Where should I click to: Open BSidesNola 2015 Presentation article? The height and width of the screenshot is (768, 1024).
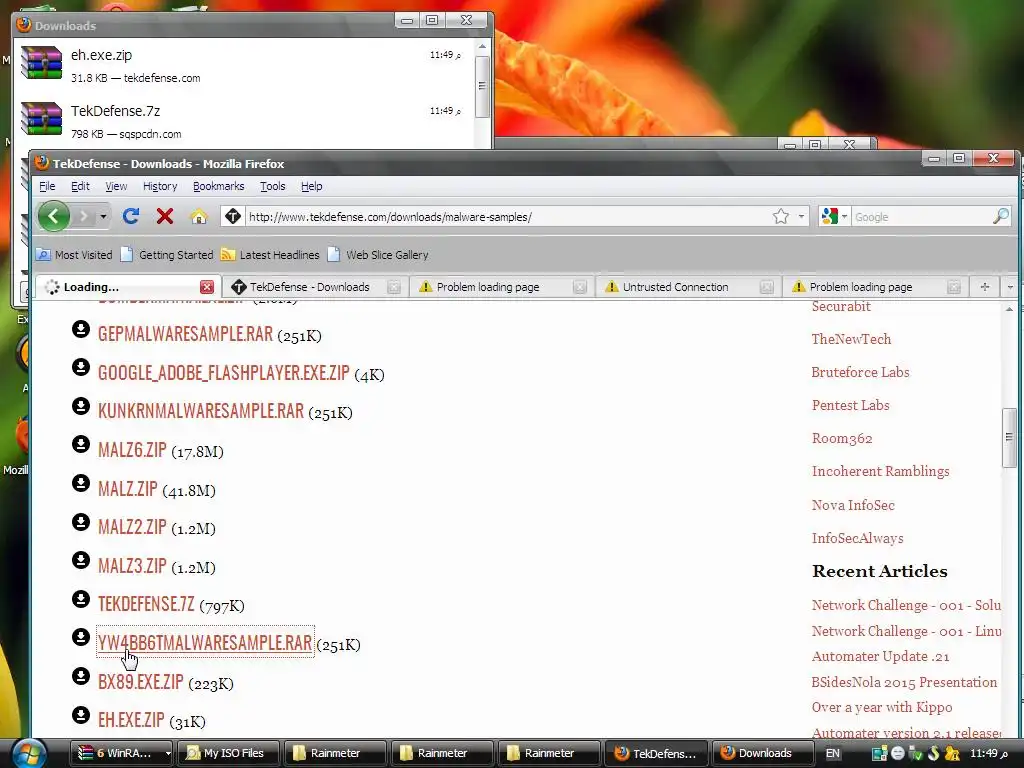[x=904, y=682]
